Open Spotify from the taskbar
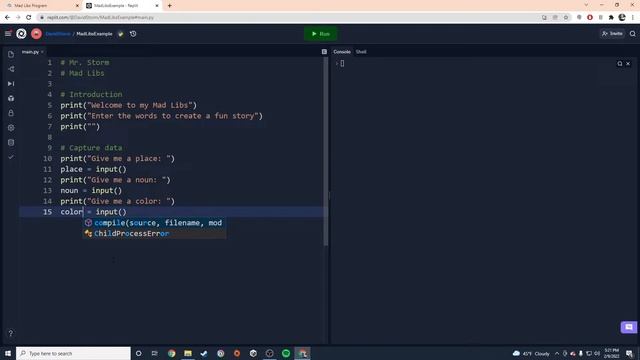 tap(286, 353)
